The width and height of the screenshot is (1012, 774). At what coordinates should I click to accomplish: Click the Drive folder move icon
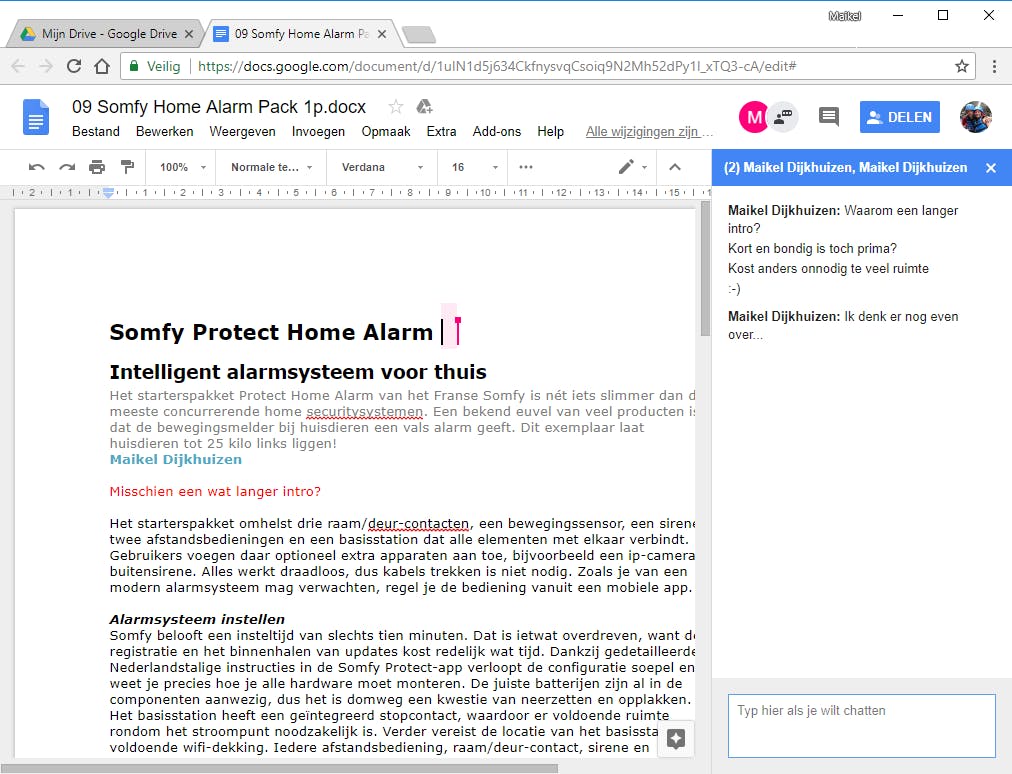tap(424, 107)
